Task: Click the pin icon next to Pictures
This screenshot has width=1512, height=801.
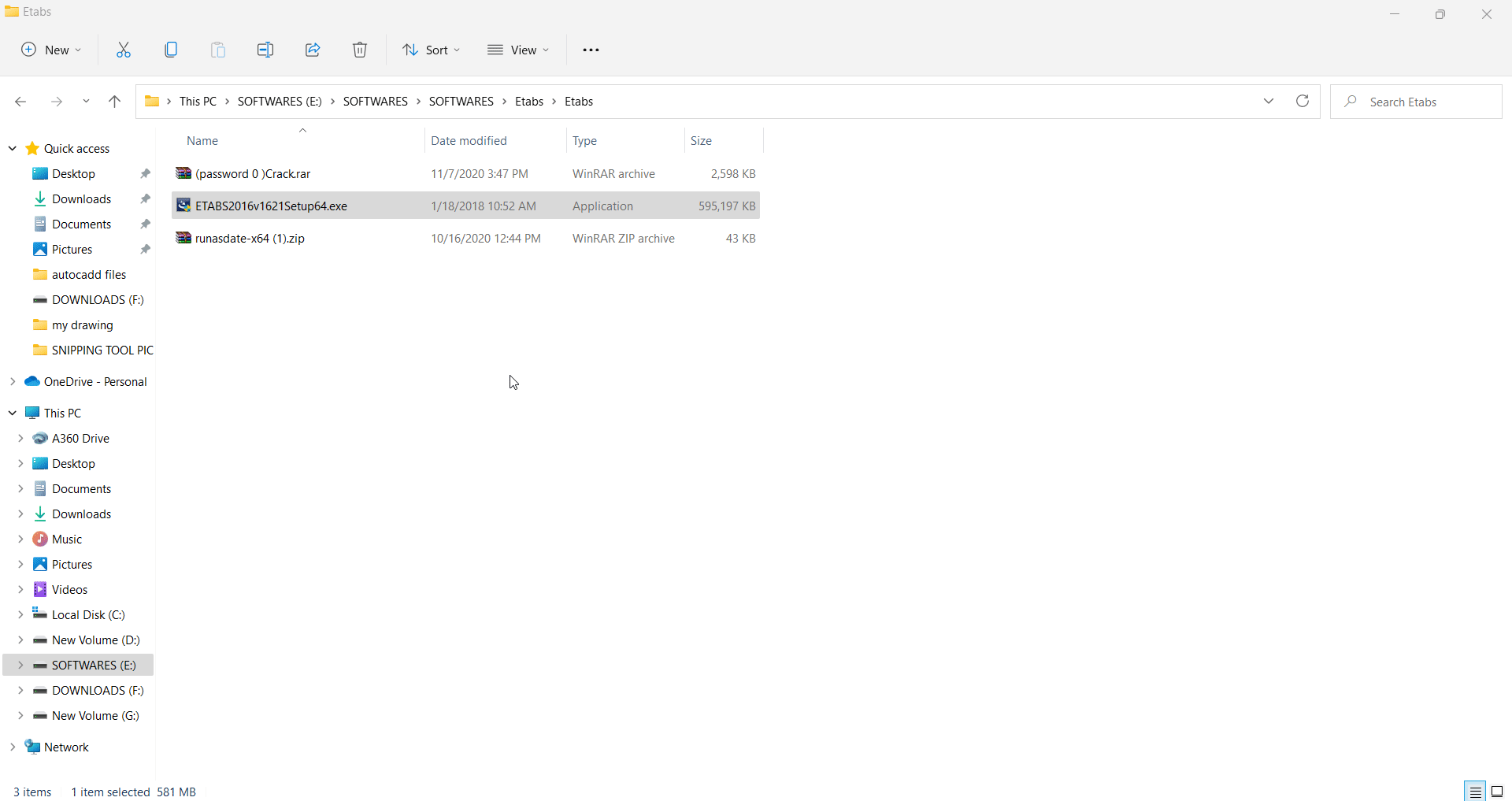Action: 145,249
